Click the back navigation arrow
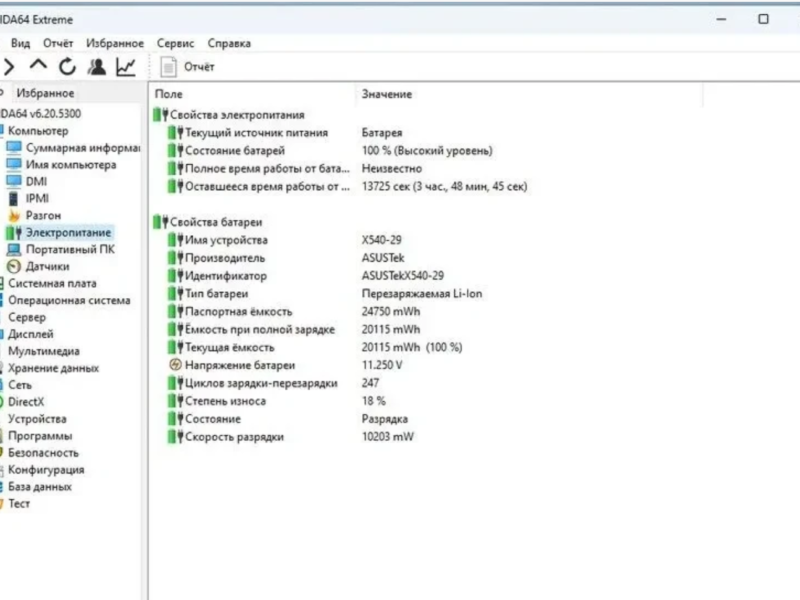Screen dimensions: 800x600 coord(9,66)
